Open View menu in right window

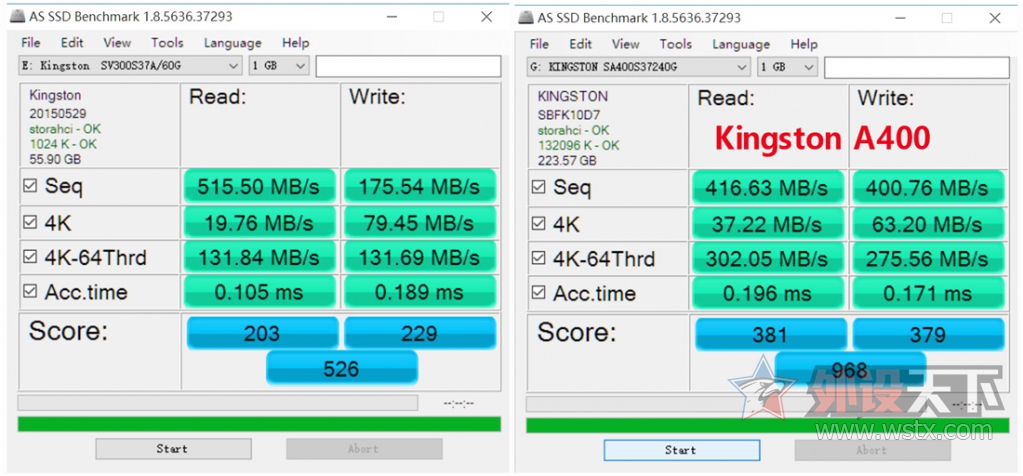(625, 44)
